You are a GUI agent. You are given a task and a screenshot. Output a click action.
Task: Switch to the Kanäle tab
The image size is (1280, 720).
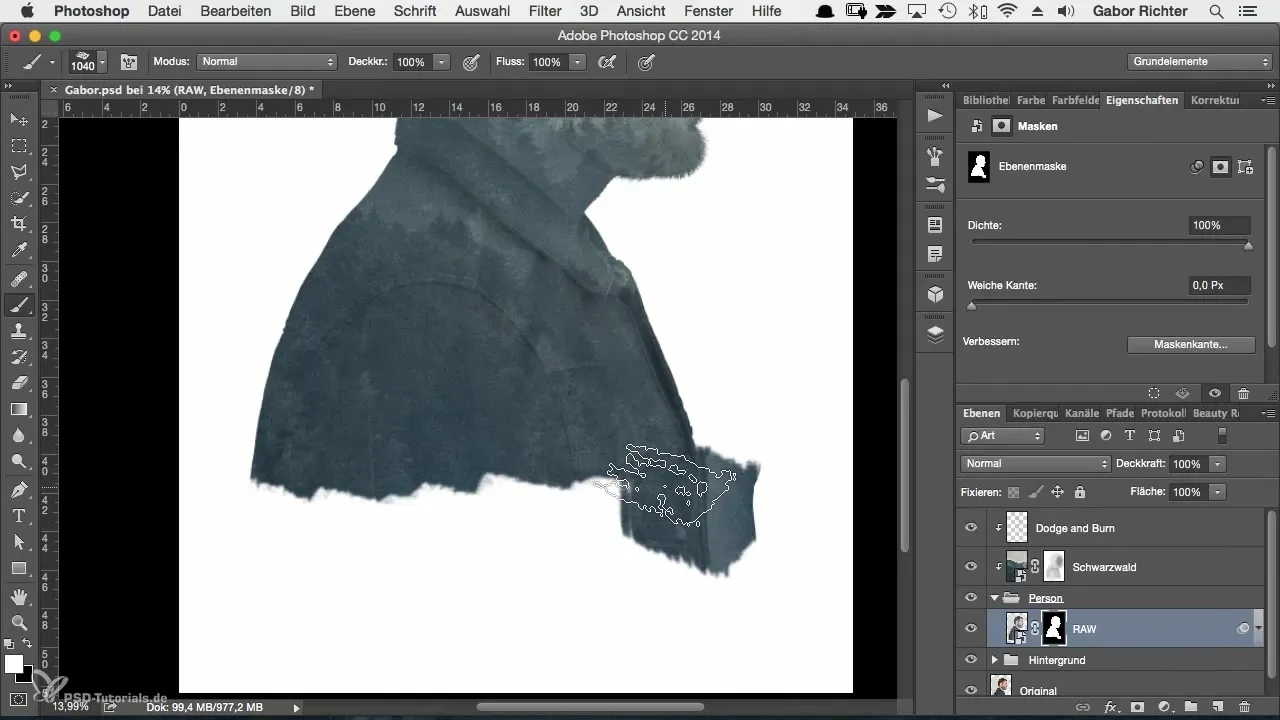1082,413
